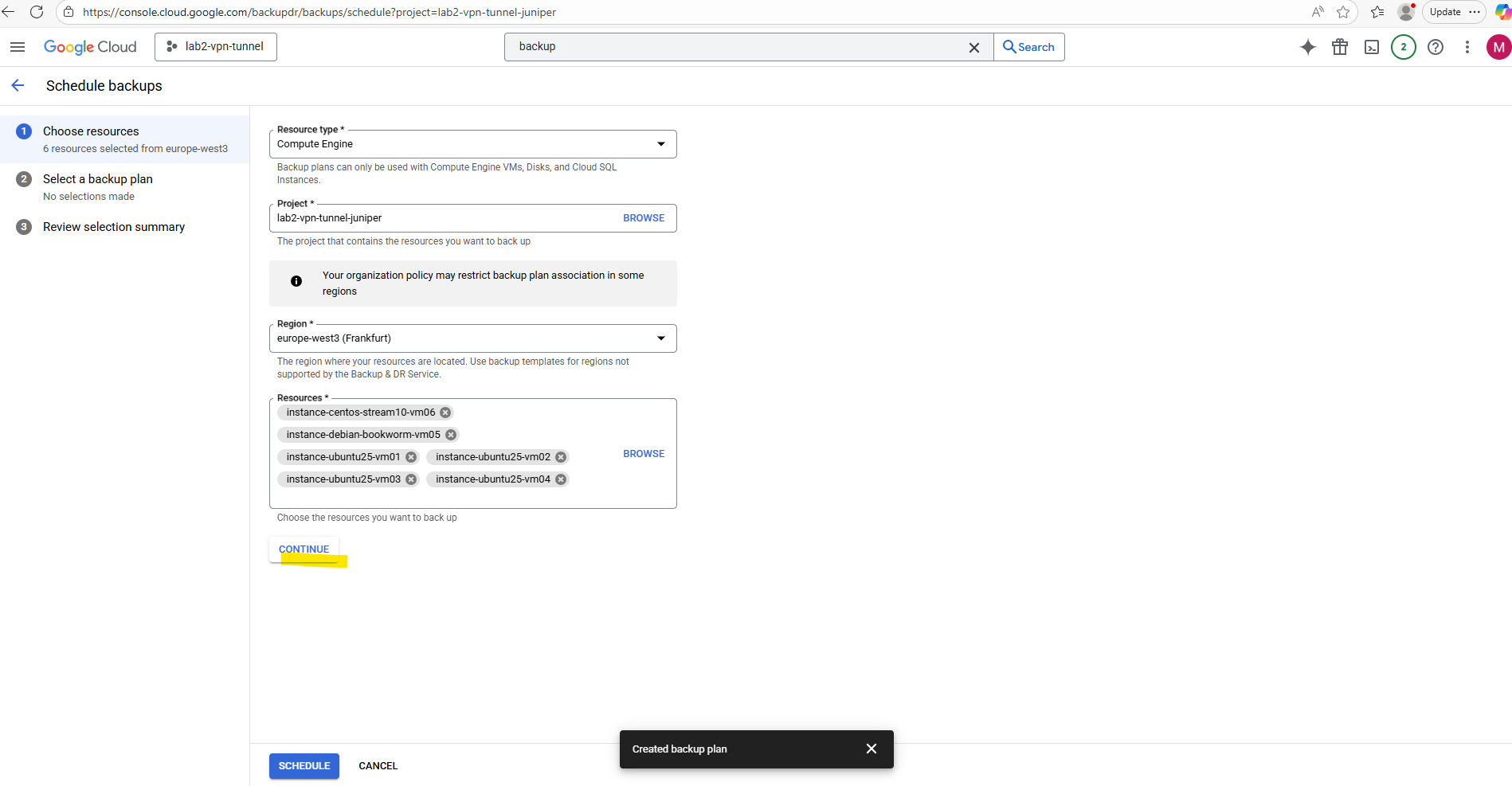Open the help question mark icon
Screen dimensions: 1512x786
[1436, 47]
